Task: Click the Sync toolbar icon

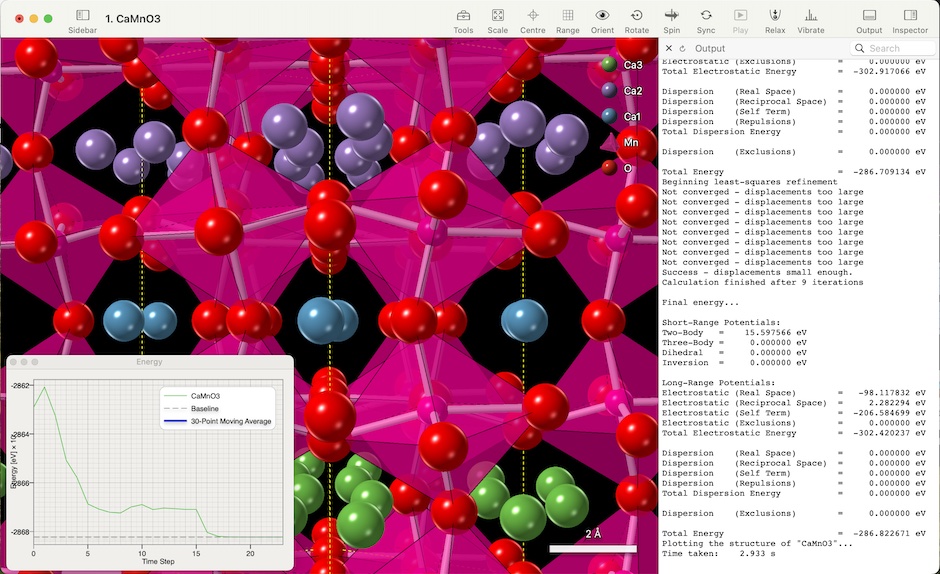Action: pos(706,16)
